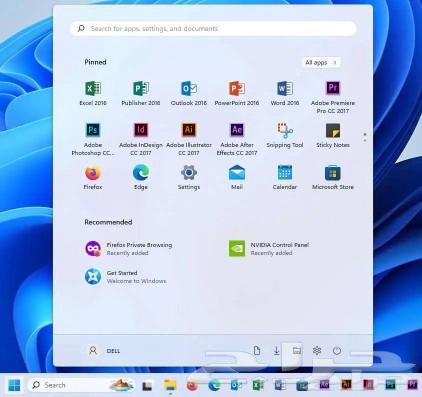Open Word 2016 from the Pinned apps grid
422x397 pixels.
coord(285,93)
